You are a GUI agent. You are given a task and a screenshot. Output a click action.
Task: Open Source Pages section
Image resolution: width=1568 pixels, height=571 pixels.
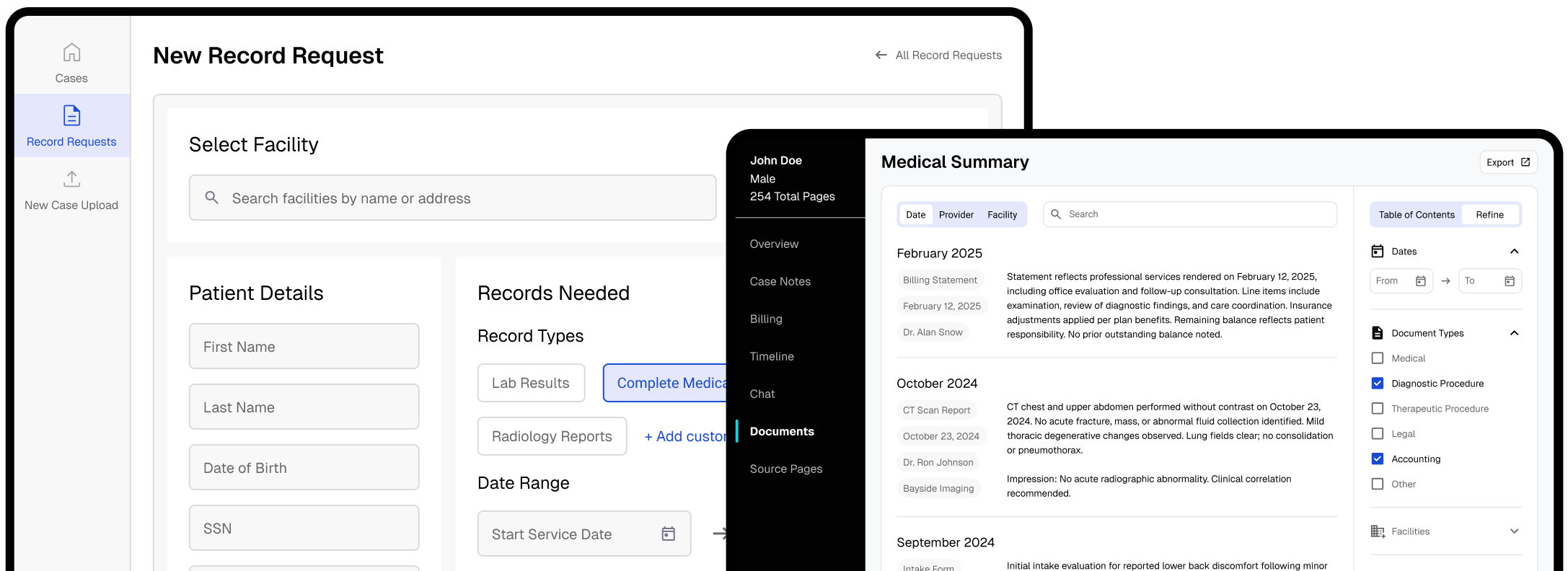pyautogui.click(x=786, y=469)
